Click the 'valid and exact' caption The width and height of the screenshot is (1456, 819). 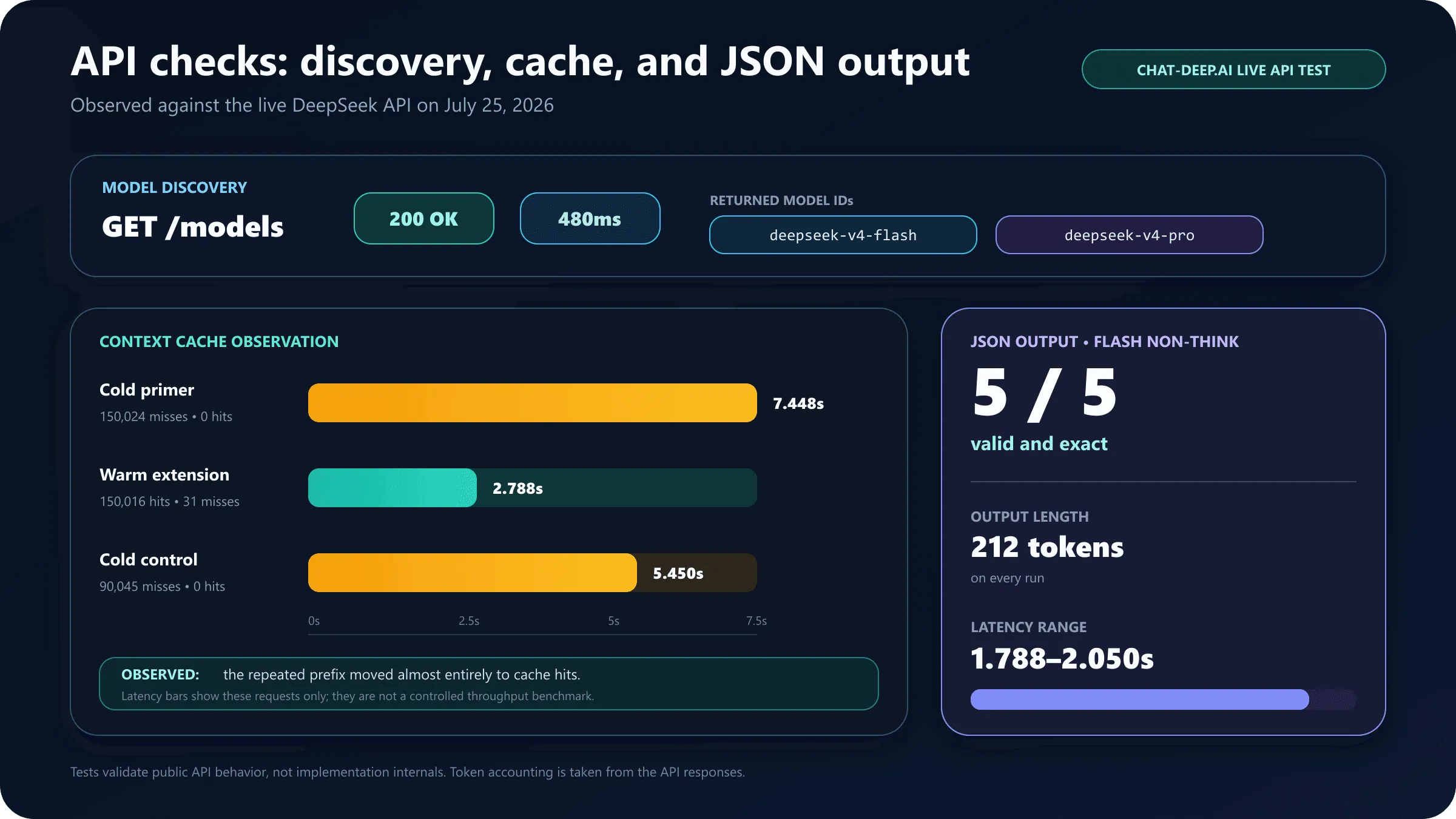tap(1039, 443)
